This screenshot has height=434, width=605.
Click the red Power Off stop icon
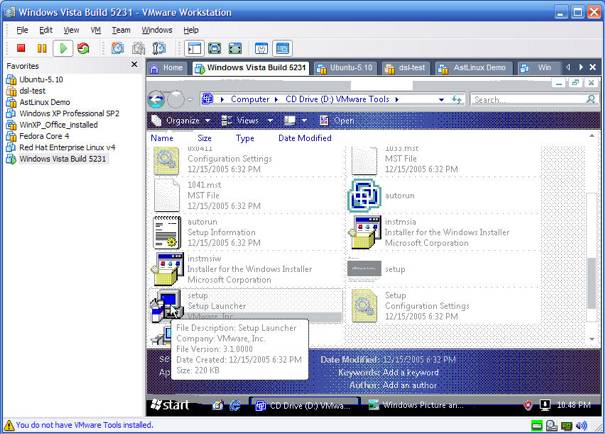pos(21,48)
